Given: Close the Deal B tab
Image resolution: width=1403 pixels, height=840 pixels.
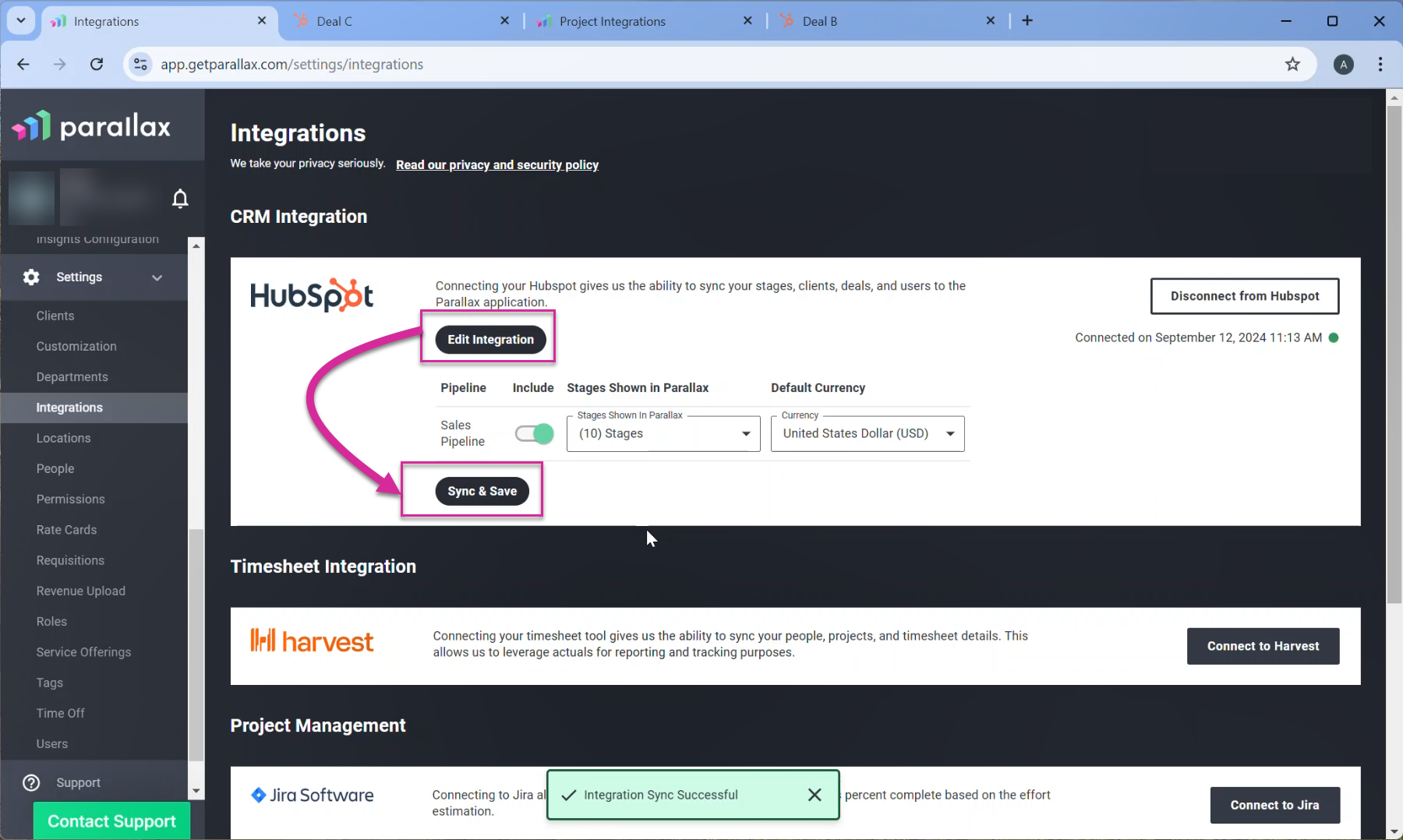Looking at the screenshot, I should [x=990, y=21].
